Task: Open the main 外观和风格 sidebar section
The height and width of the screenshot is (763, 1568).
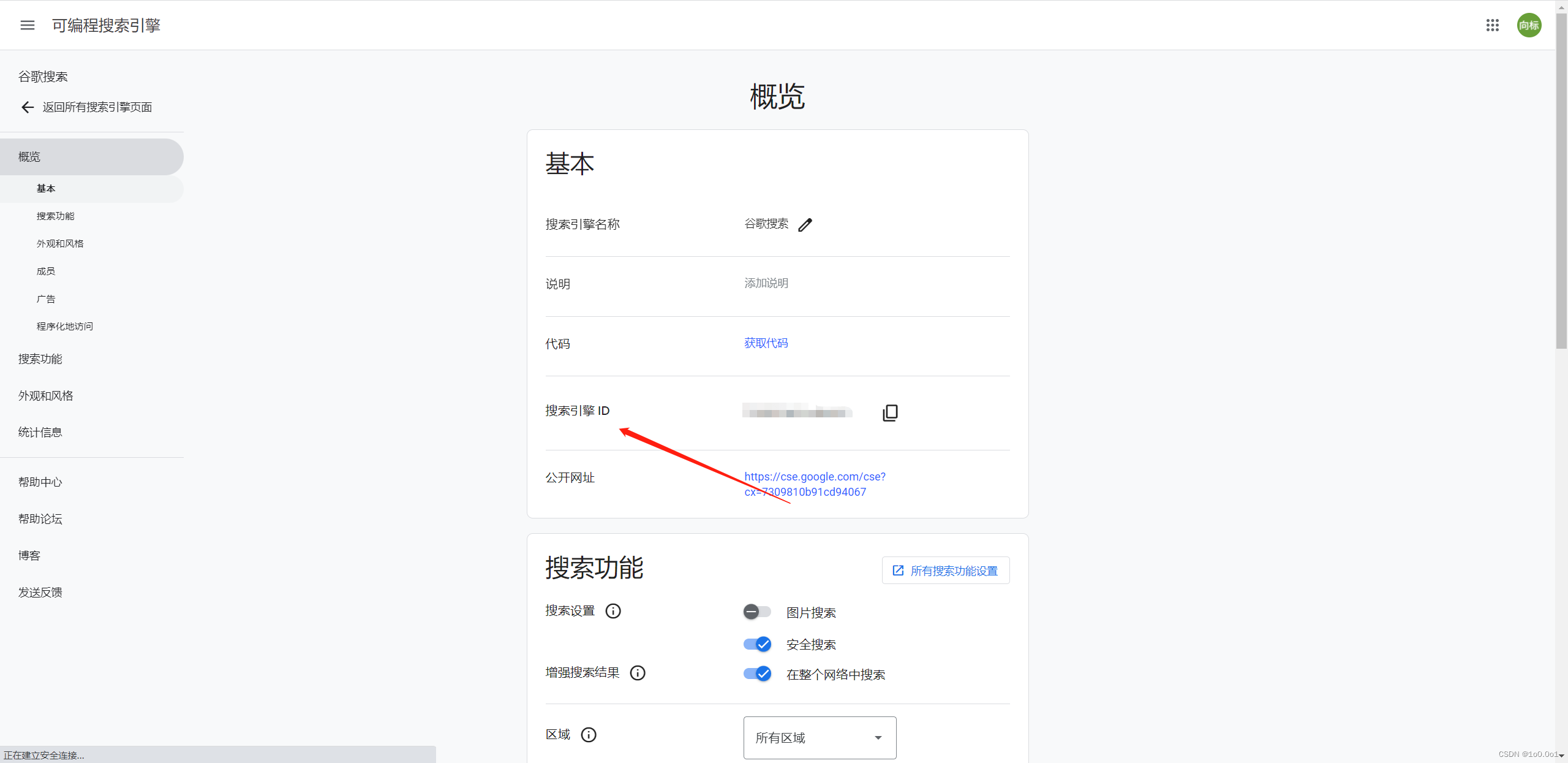Action: pyautogui.click(x=46, y=396)
